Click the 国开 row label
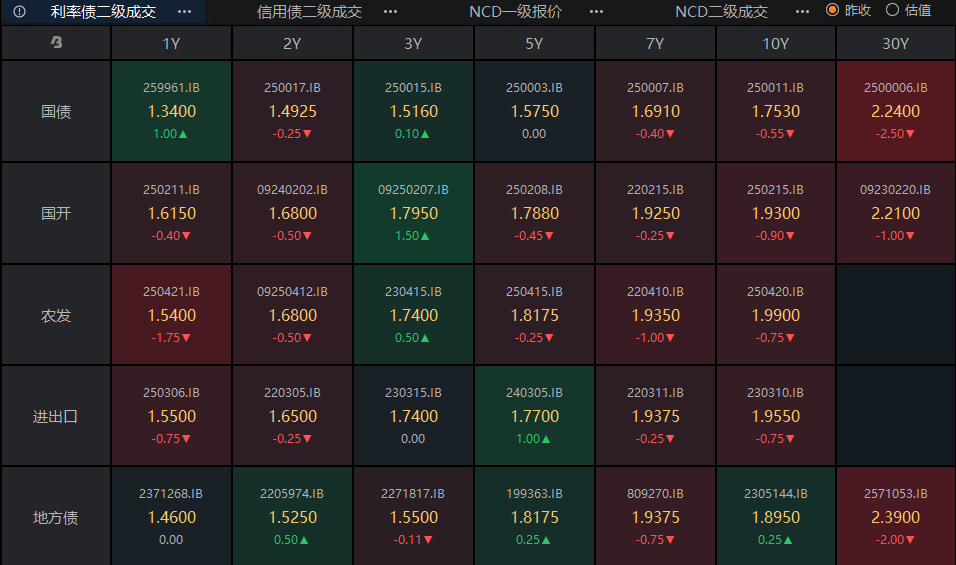The width and height of the screenshot is (956, 565). pos(56,213)
